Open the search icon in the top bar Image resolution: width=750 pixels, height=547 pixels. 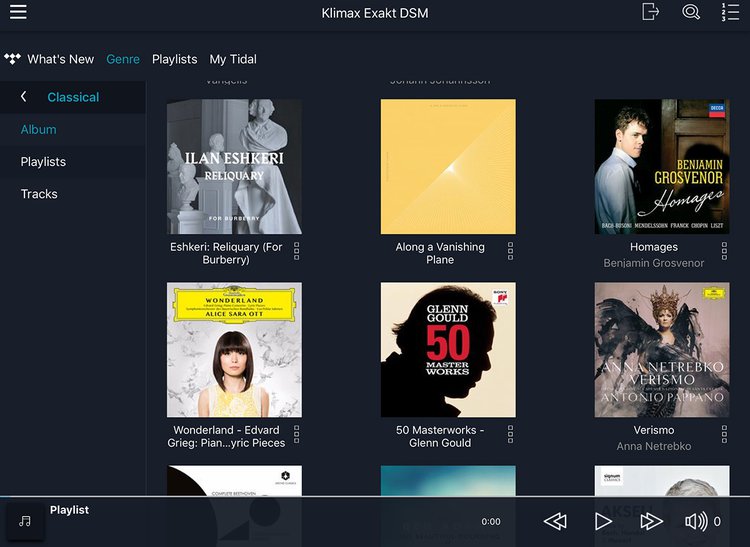[690, 12]
